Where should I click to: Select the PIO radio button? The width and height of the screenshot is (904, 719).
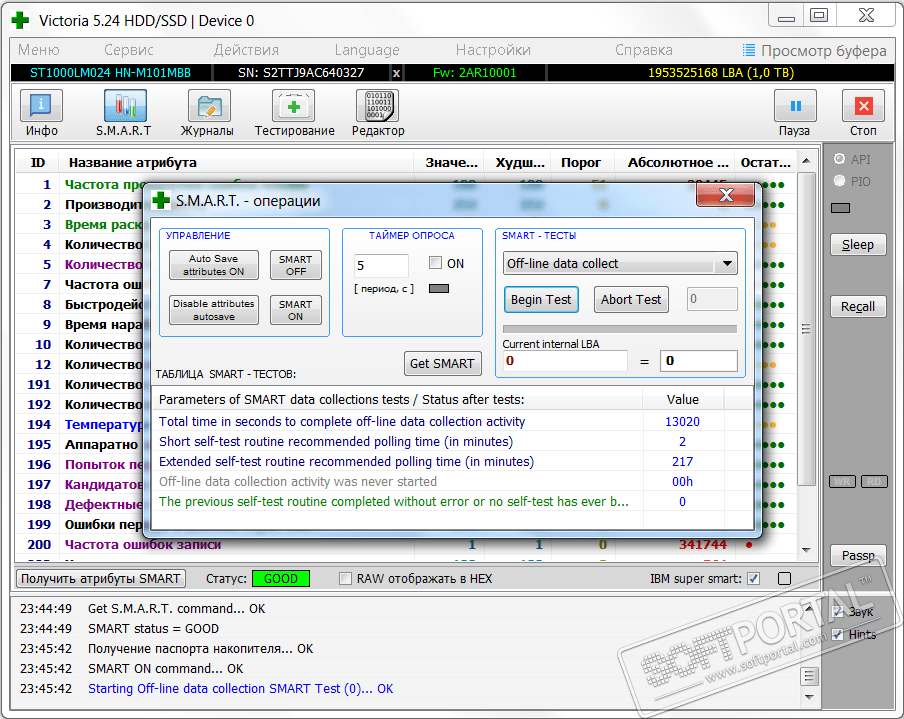click(839, 181)
